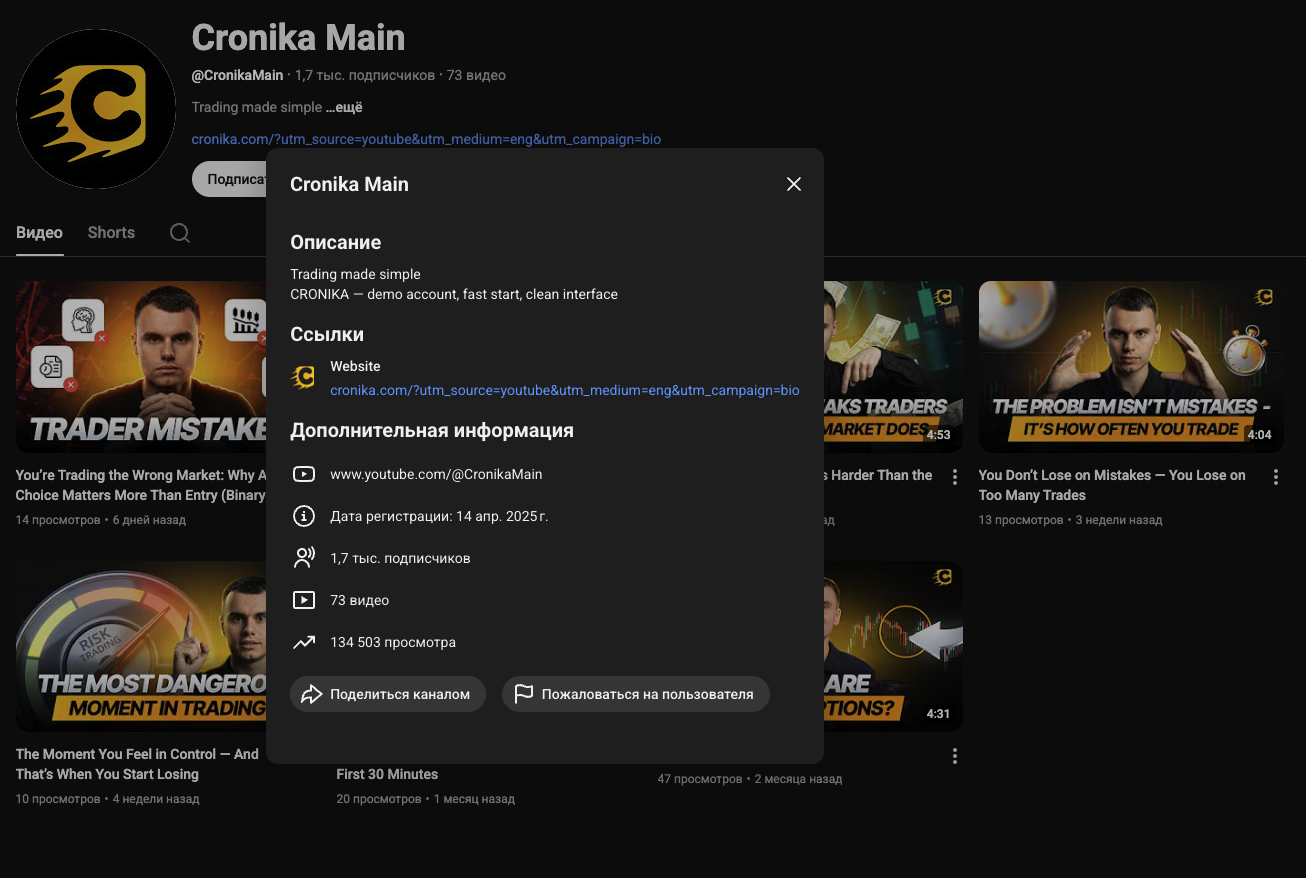1306x878 pixels.
Task: Click the trending arrow views icon
Action: click(x=303, y=642)
